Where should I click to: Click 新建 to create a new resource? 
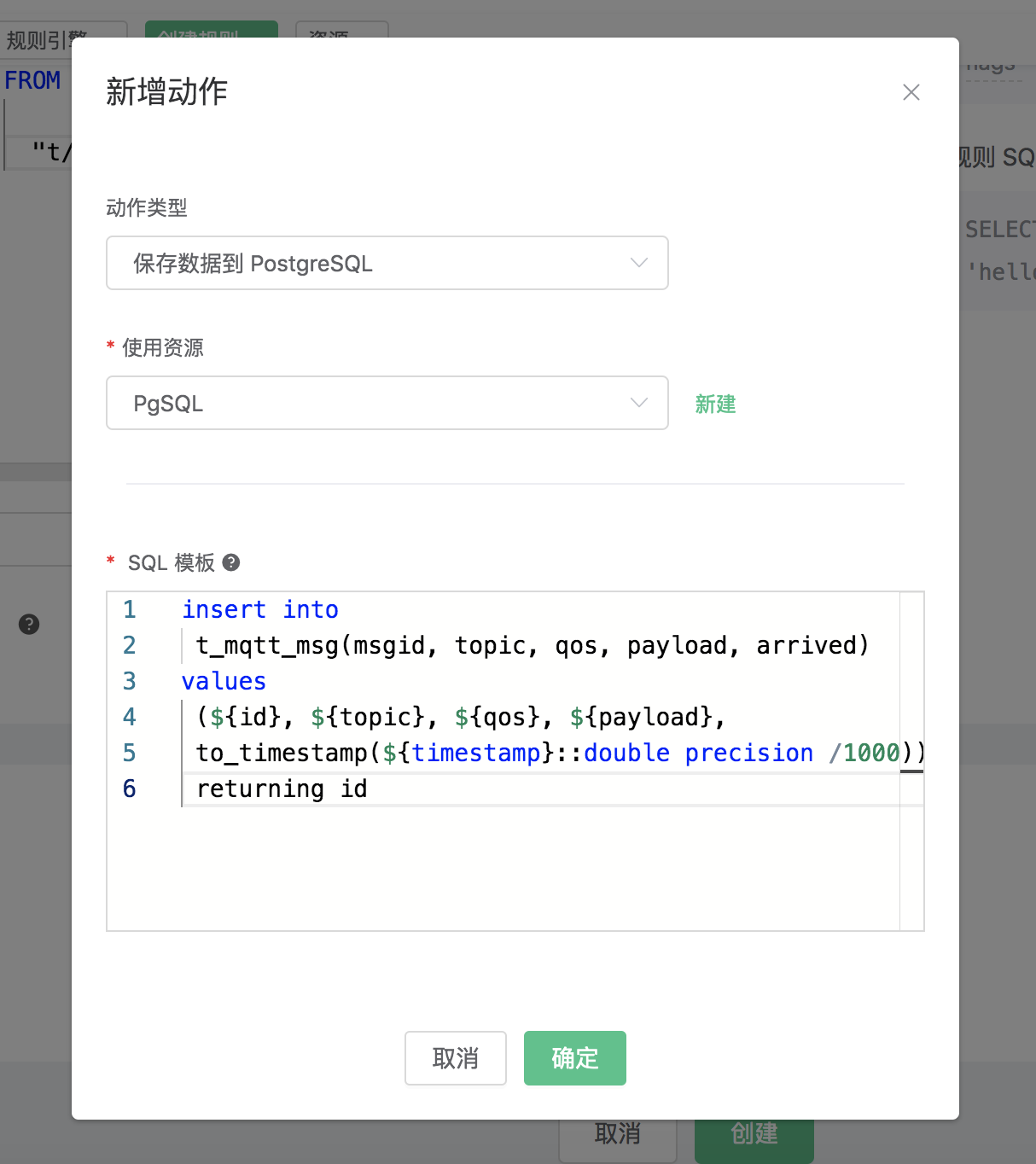pyautogui.click(x=715, y=404)
